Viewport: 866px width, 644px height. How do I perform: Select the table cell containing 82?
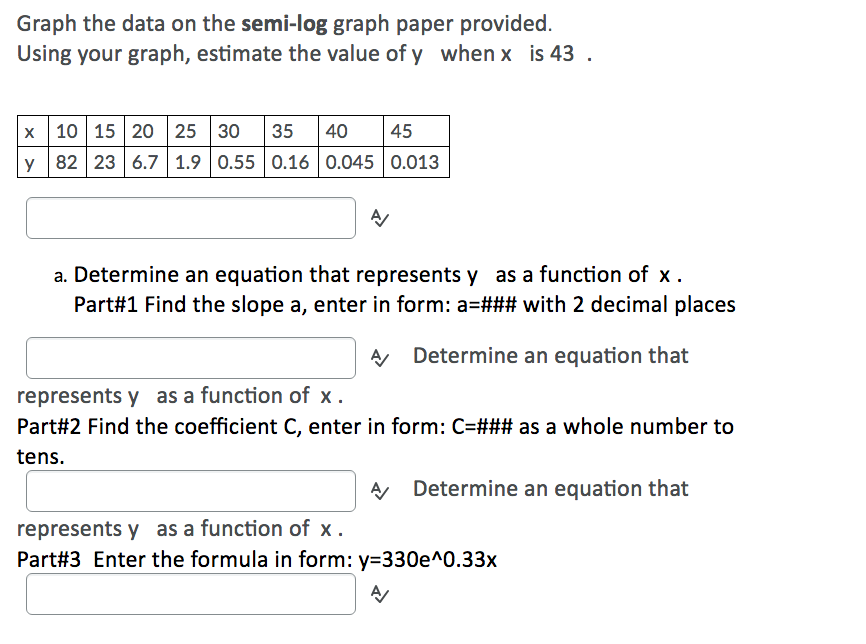(x=64, y=163)
